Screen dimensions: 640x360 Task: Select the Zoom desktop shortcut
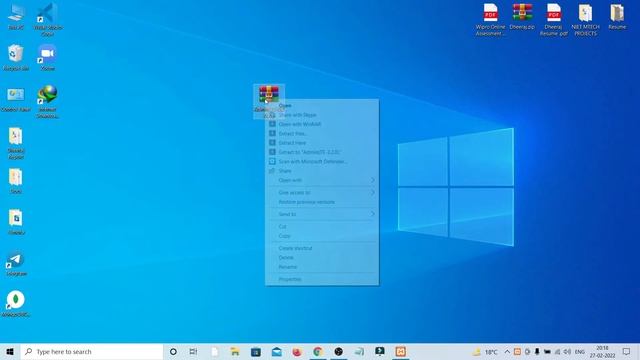(x=48, y=57)
